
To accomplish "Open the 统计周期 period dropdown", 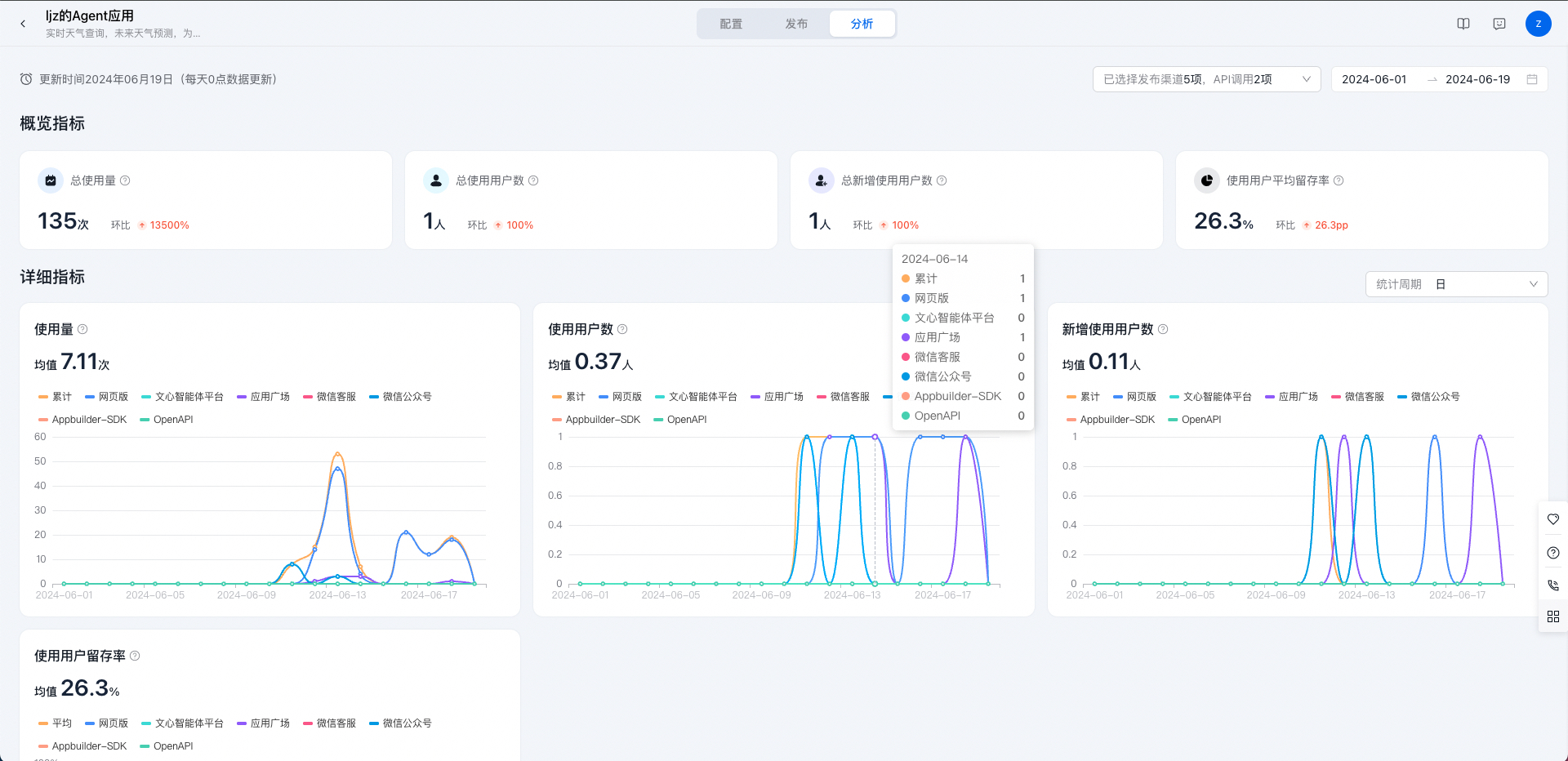I will click(1456, 284).
